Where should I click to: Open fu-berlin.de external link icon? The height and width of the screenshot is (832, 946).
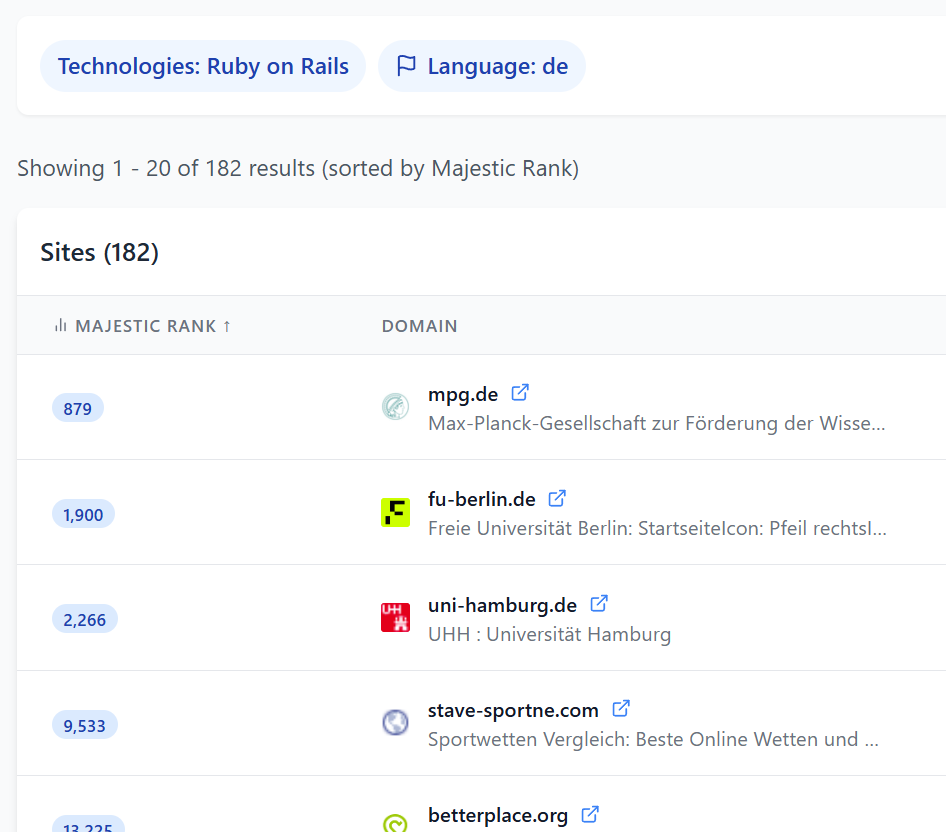click(x=558, y=498)
